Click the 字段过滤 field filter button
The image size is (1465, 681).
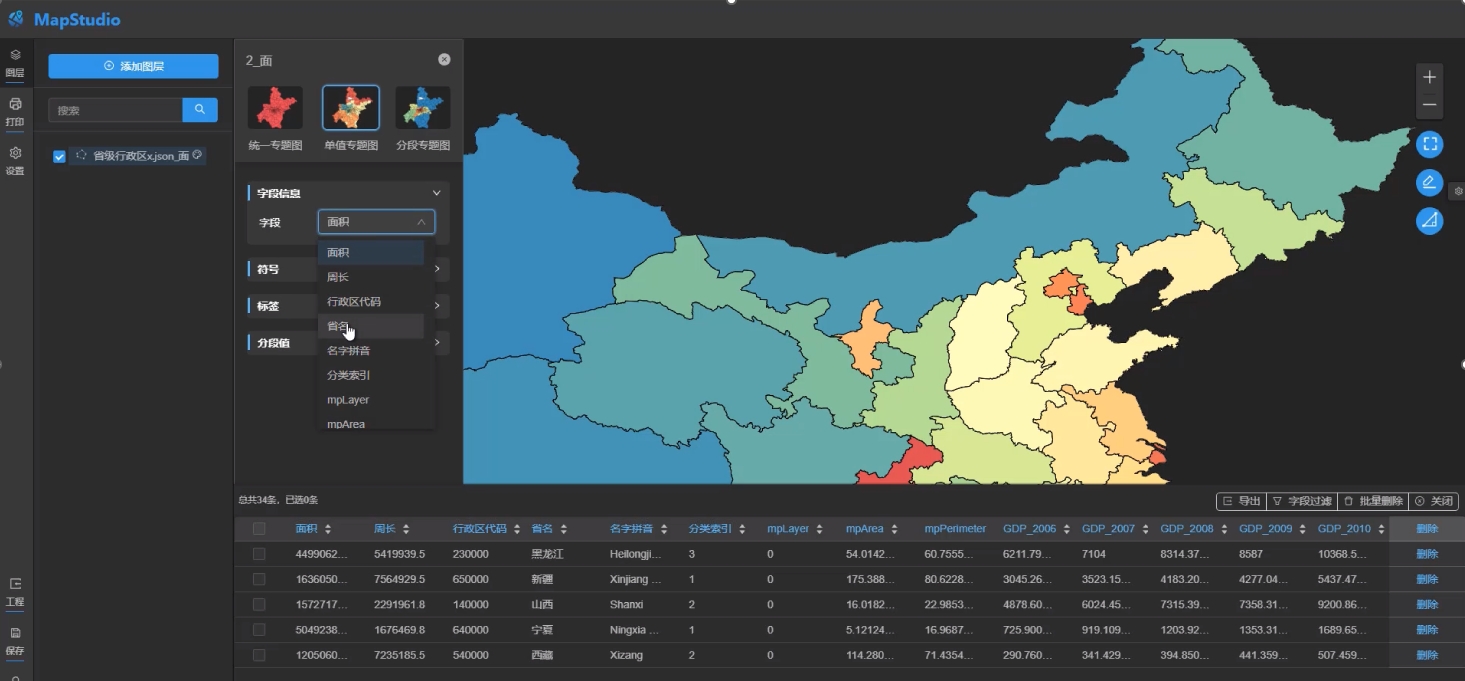(x=1301, y=501)
